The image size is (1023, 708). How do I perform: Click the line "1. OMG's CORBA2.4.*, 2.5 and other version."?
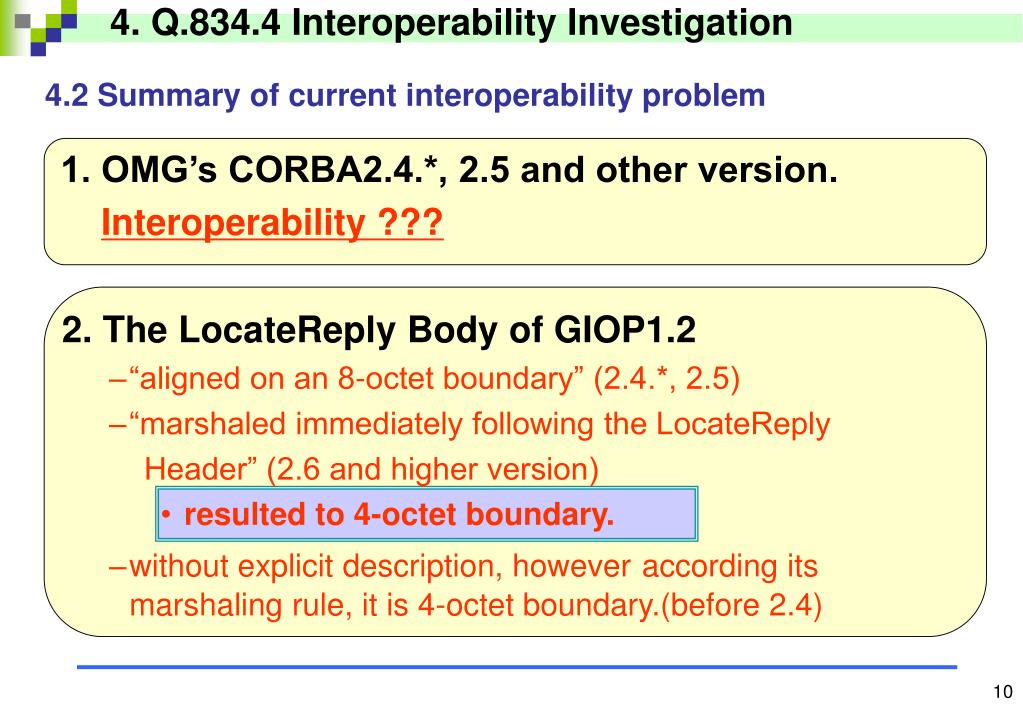(x=450, y=170)
